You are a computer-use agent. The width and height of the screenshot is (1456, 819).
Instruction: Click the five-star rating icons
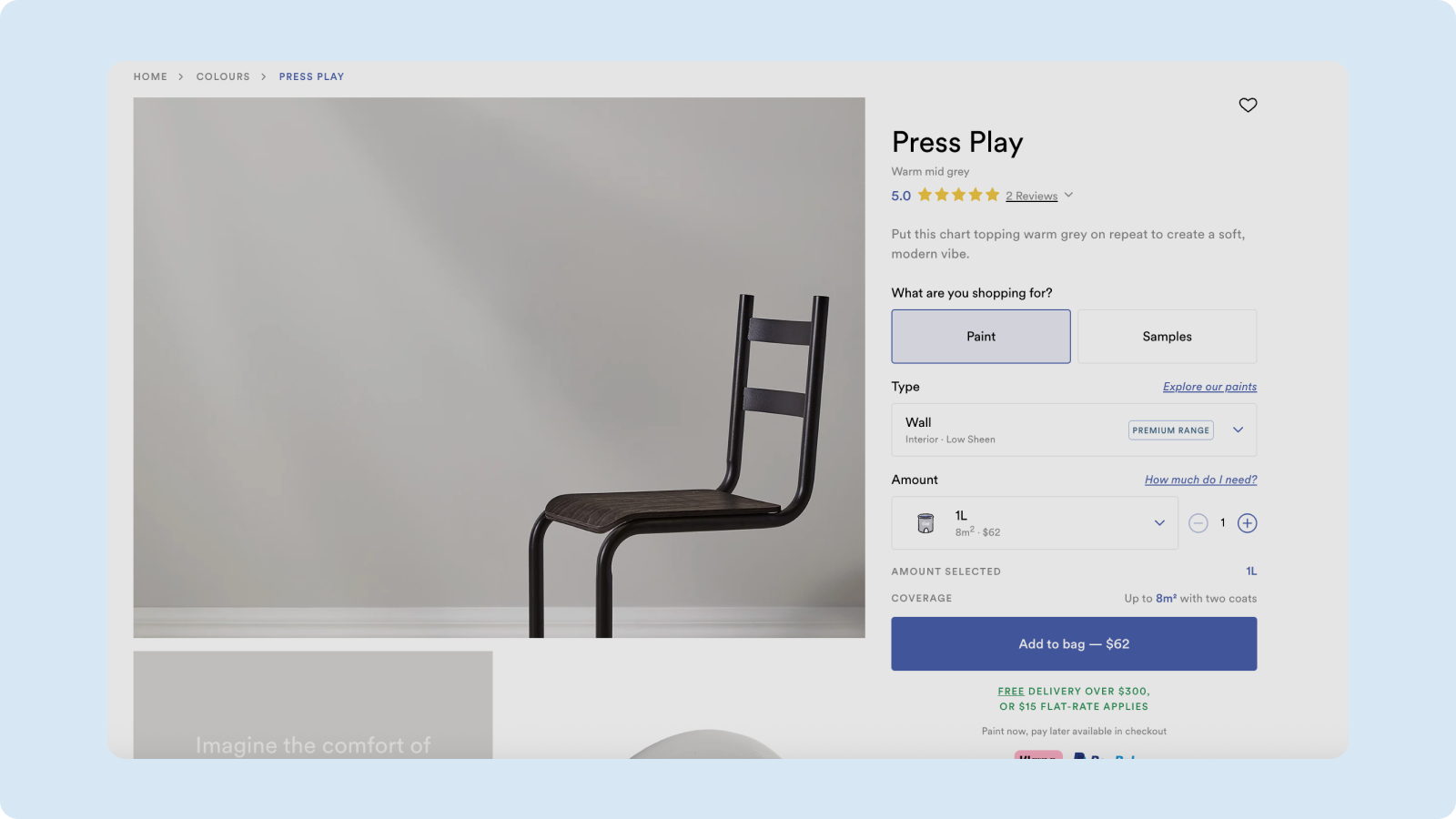coord(958,195)
